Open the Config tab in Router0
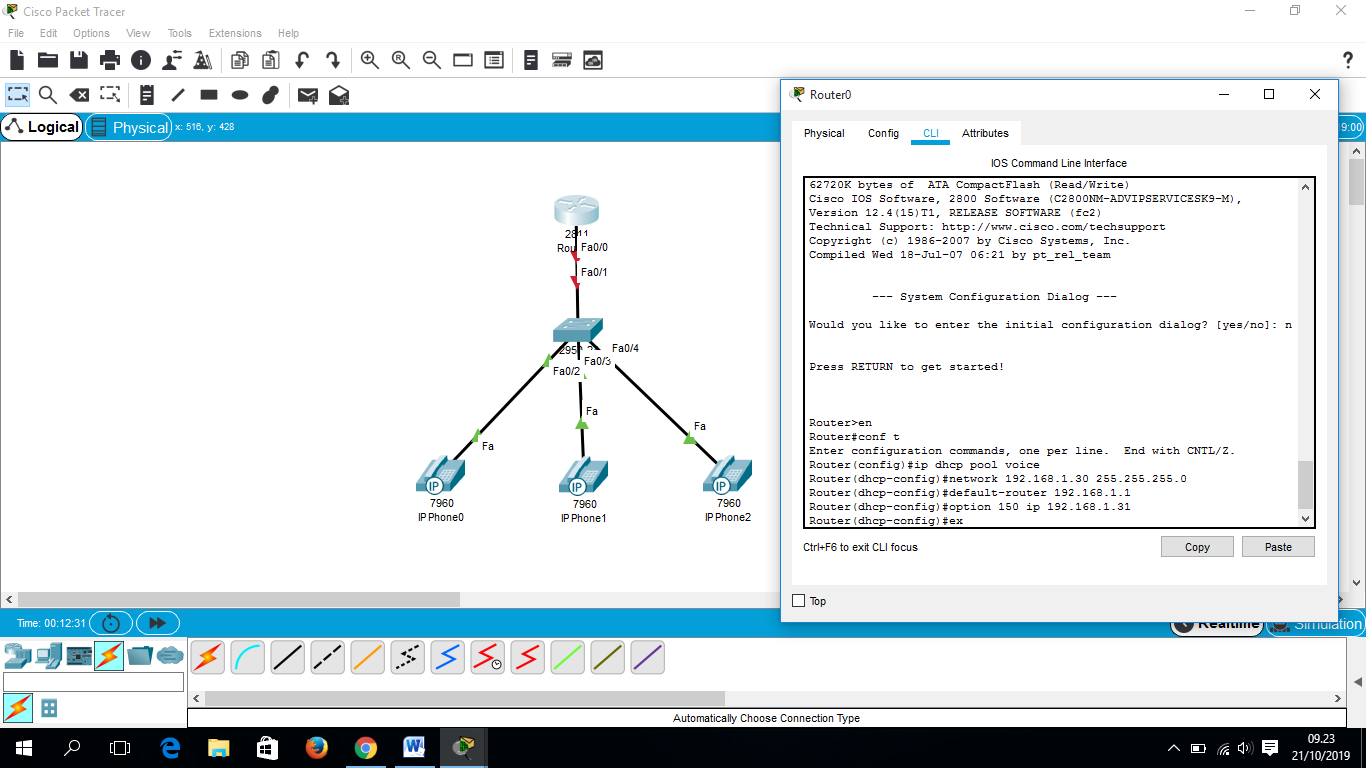Screen dimensions: 1366x768 (883, 133)
